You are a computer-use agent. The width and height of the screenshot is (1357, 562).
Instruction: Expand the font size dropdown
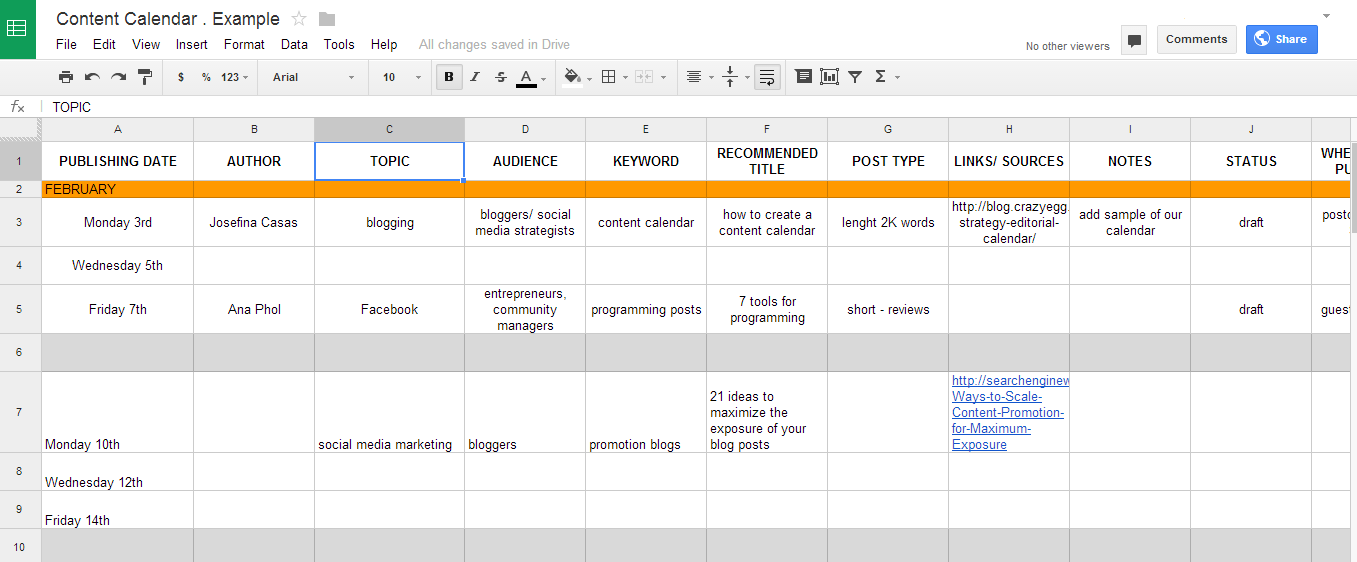(402, 77)
